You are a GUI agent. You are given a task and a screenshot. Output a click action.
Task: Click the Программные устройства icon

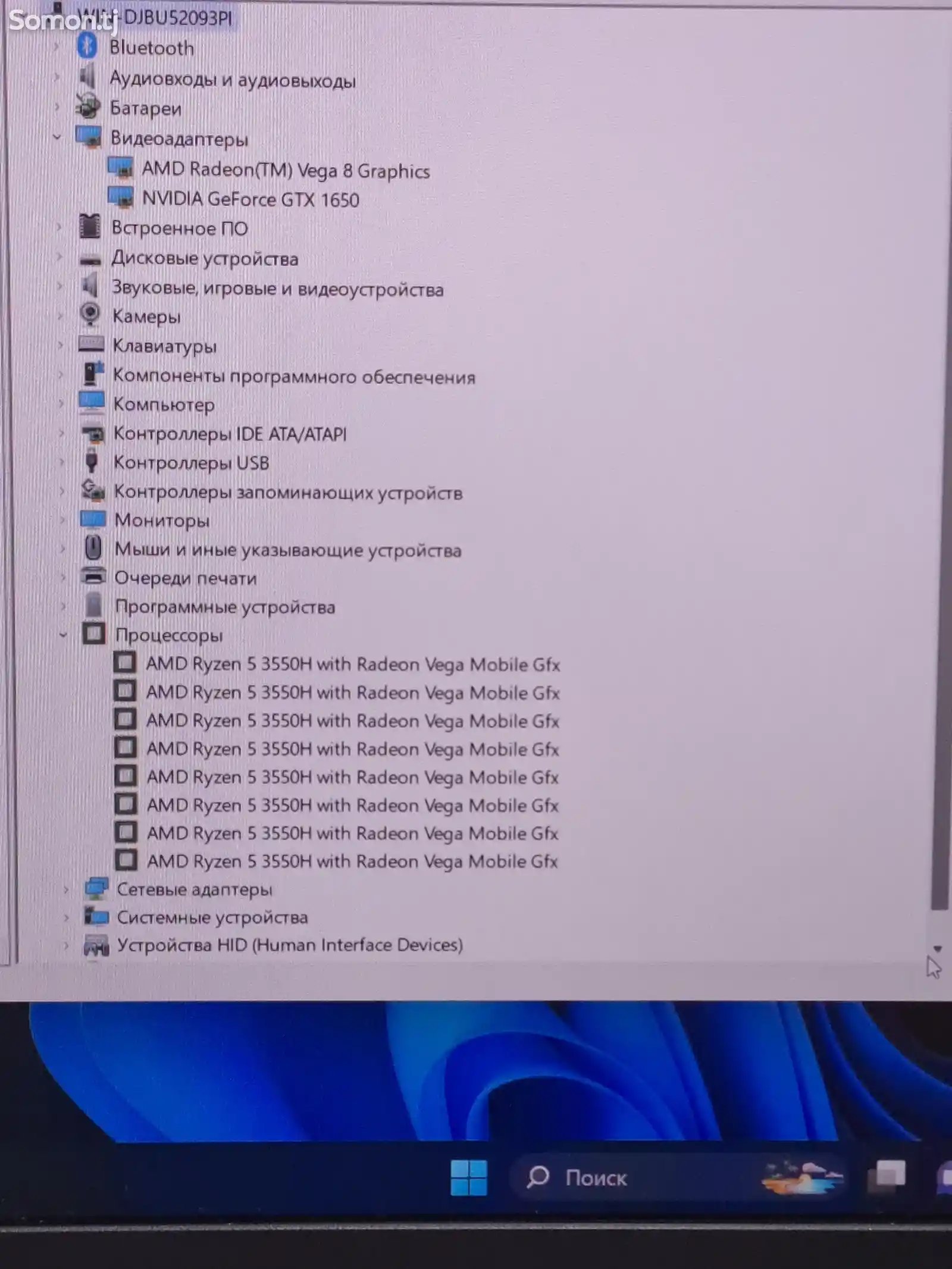pyautogui.click(x=94, y=605)
